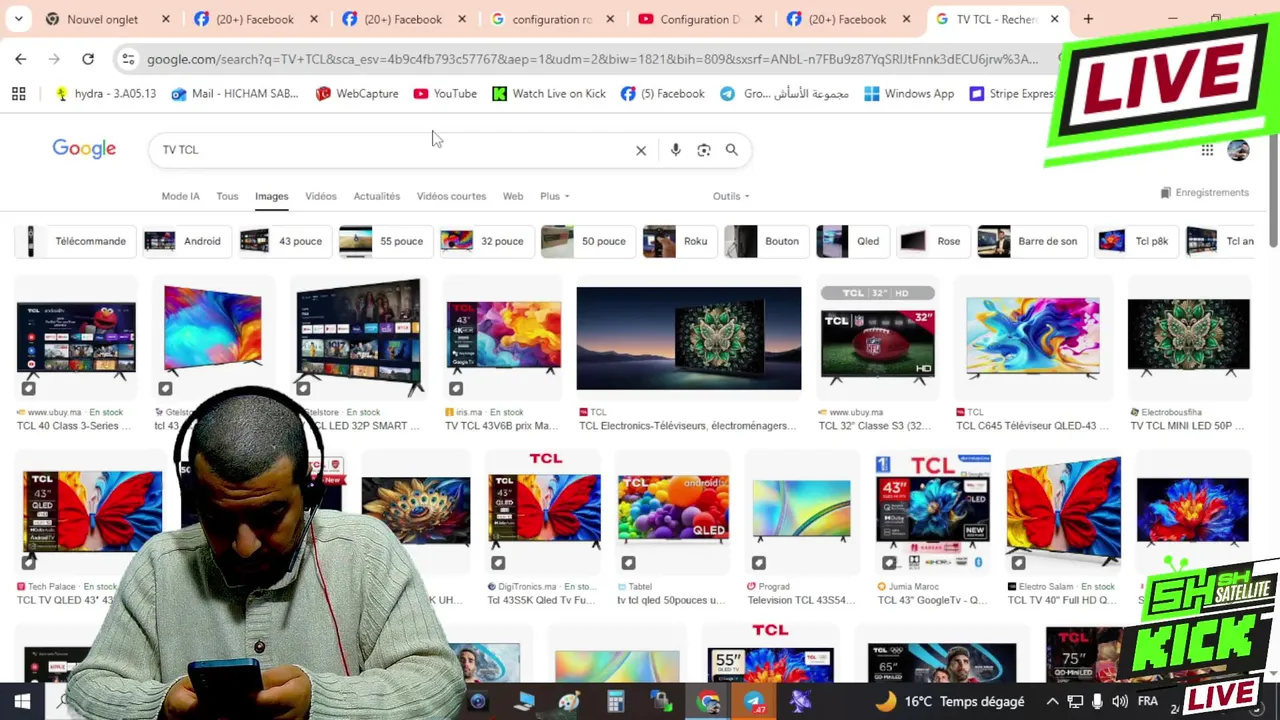Filter images by Télécommande chip

[78, 241]
